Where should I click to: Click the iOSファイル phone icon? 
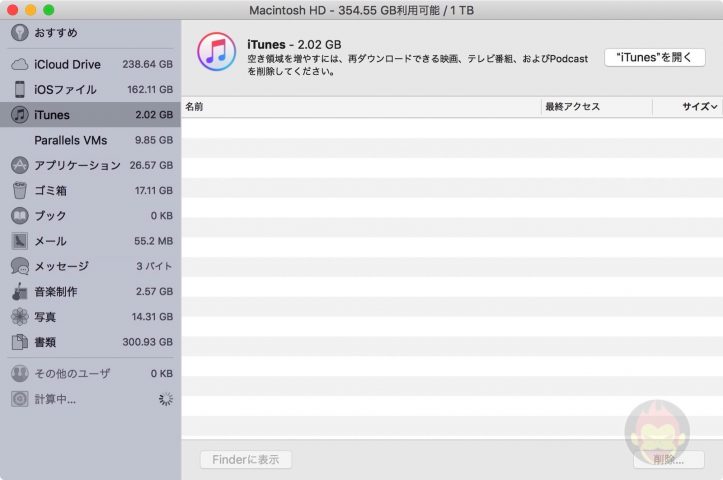(x=19, y=89)
